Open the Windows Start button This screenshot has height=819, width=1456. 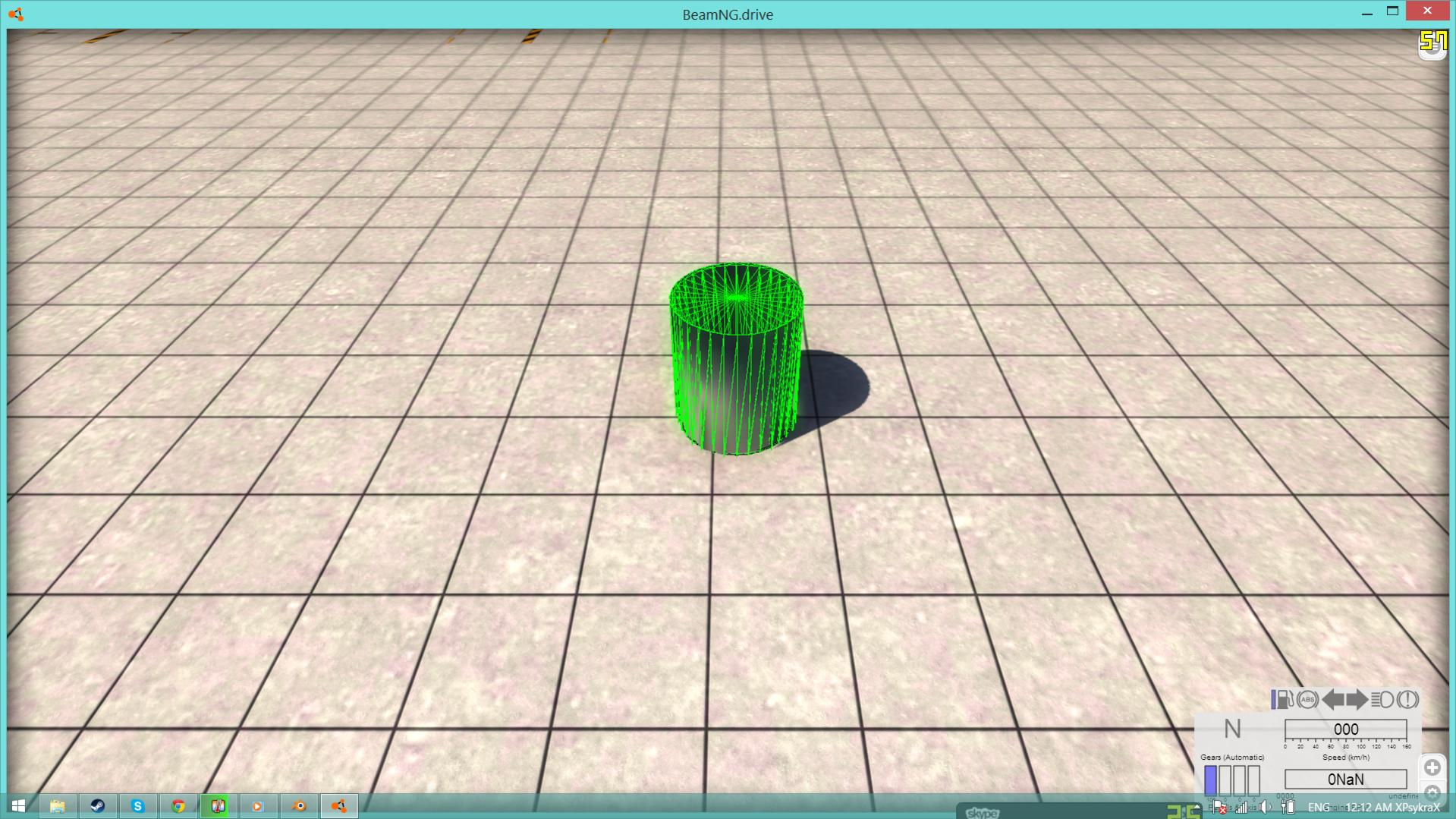coord(18,806)
